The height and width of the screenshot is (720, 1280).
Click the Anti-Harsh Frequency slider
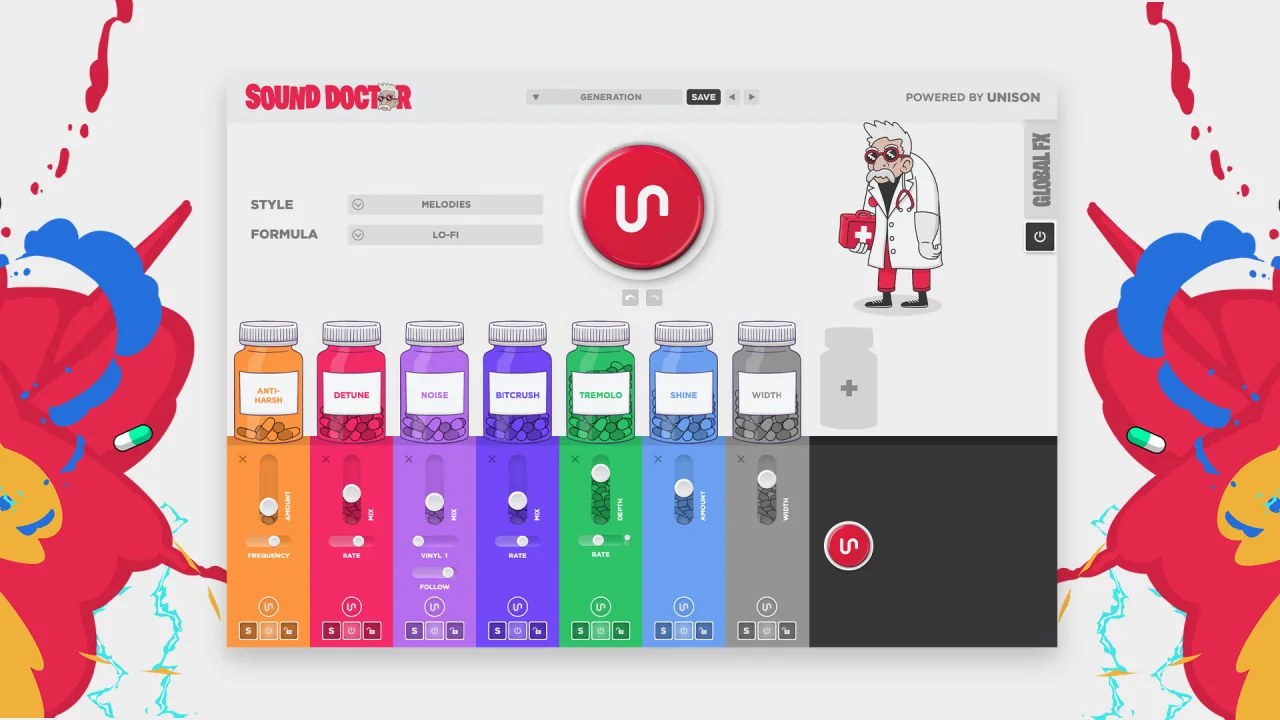point(268,541)
